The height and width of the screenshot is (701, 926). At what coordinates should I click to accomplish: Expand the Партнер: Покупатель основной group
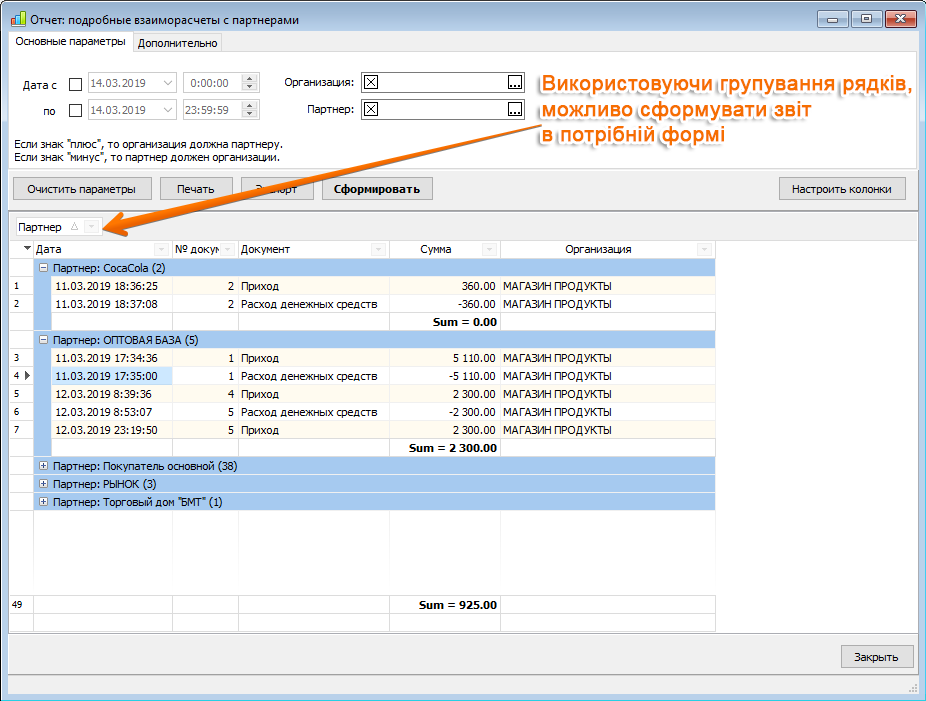[43, 466]
